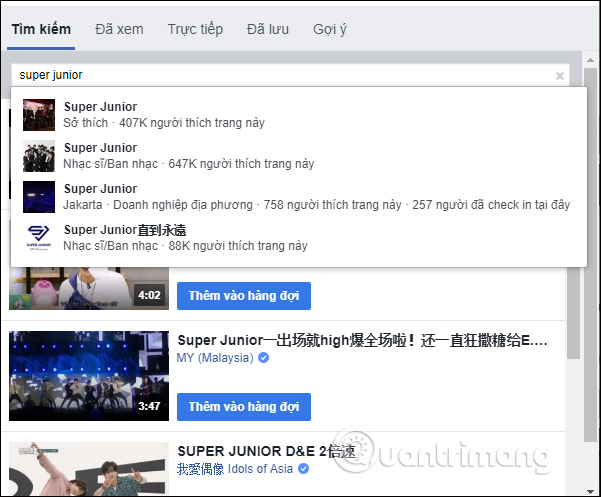The image size is (601, 497).
Task: Click the Jakarta Super Junior page avatar
Action: coord(39,197)
